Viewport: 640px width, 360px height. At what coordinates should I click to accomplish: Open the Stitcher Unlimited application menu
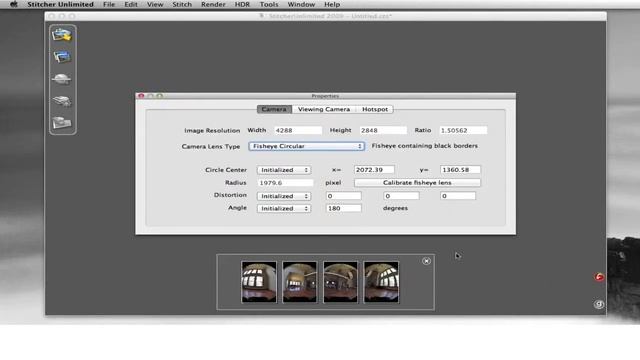pos(60,4)
